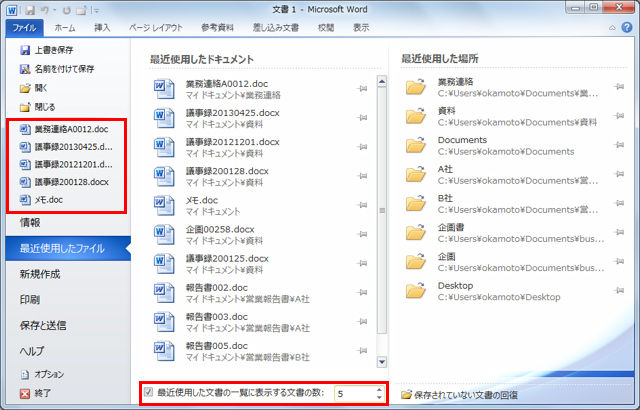The height and width of the screenshot is (410, 640).
Task: Open 議事録20121201.d... from sidebar quick list
Action: coord(67,164)
